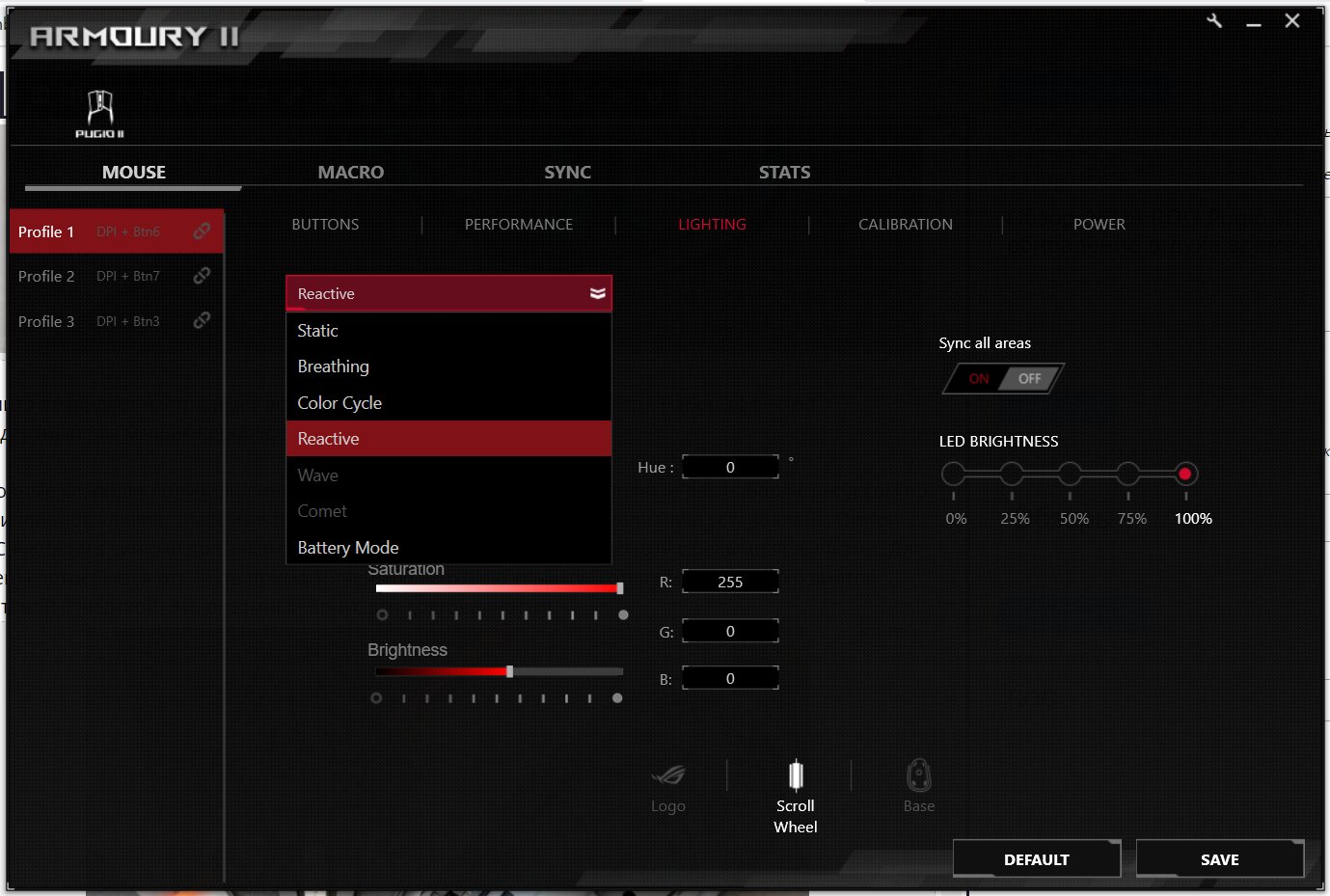Click the Hue value field
Viewport: 1330px width, 896px height.
tap(730, 467)
